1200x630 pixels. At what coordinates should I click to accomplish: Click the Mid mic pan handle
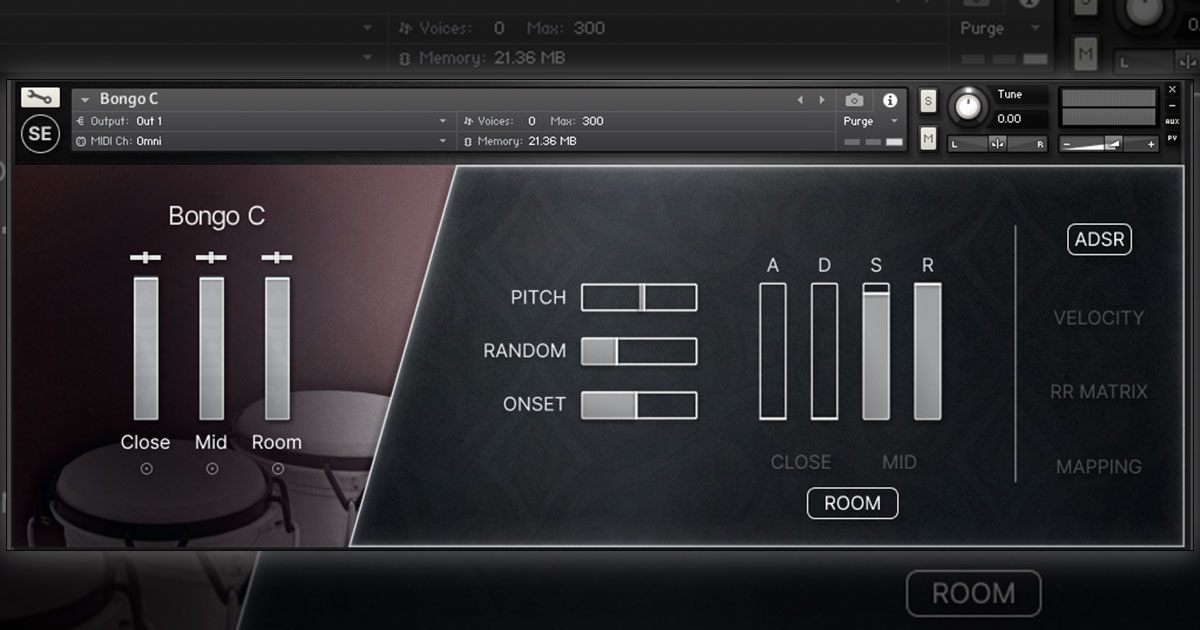click(x=211, y=258)
